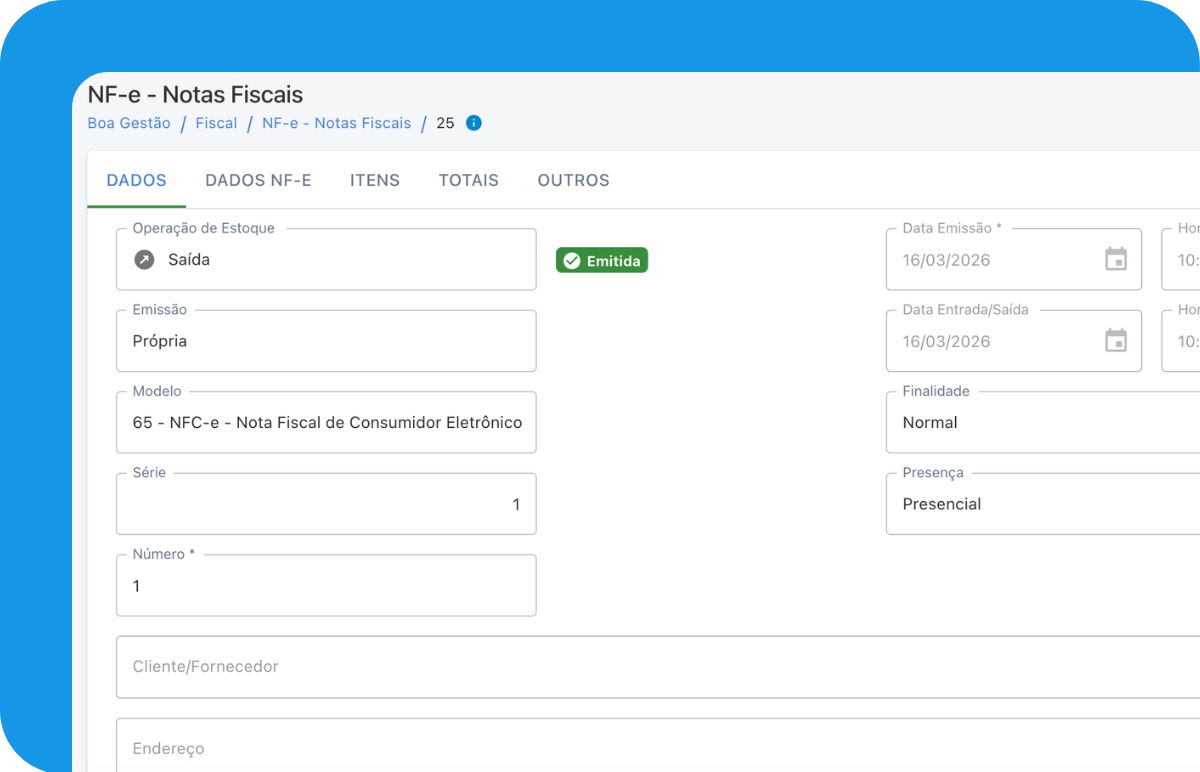Open the ITENS tab

coord(375,180)
